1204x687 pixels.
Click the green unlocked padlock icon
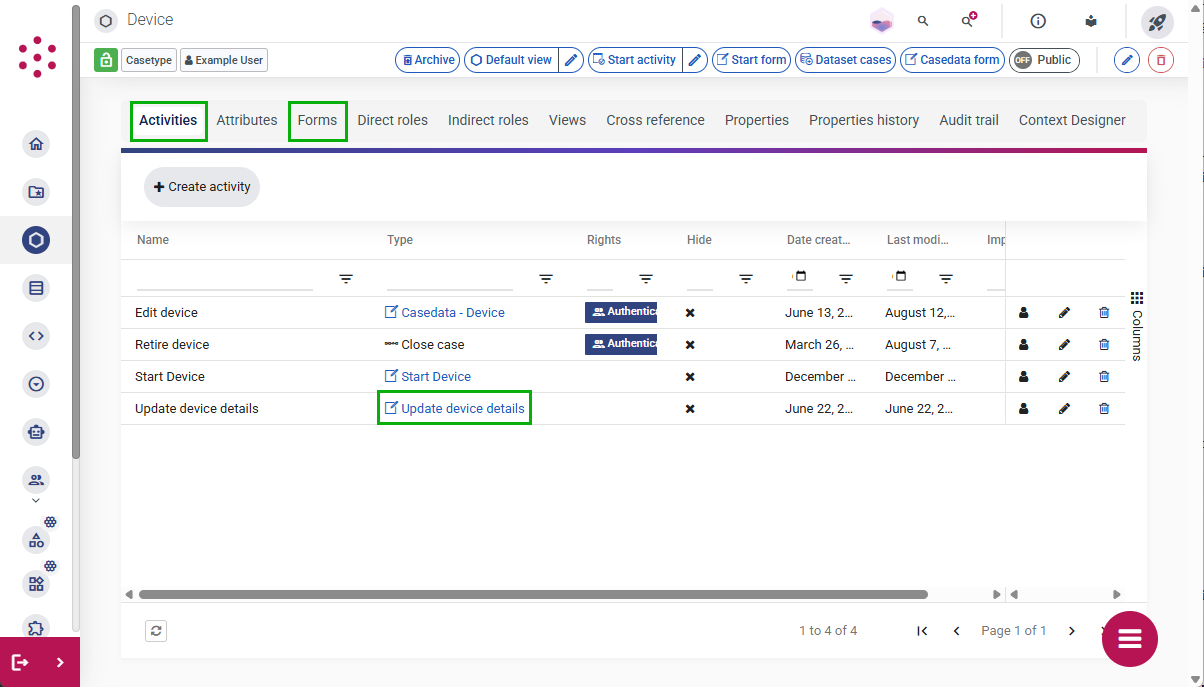106,60
